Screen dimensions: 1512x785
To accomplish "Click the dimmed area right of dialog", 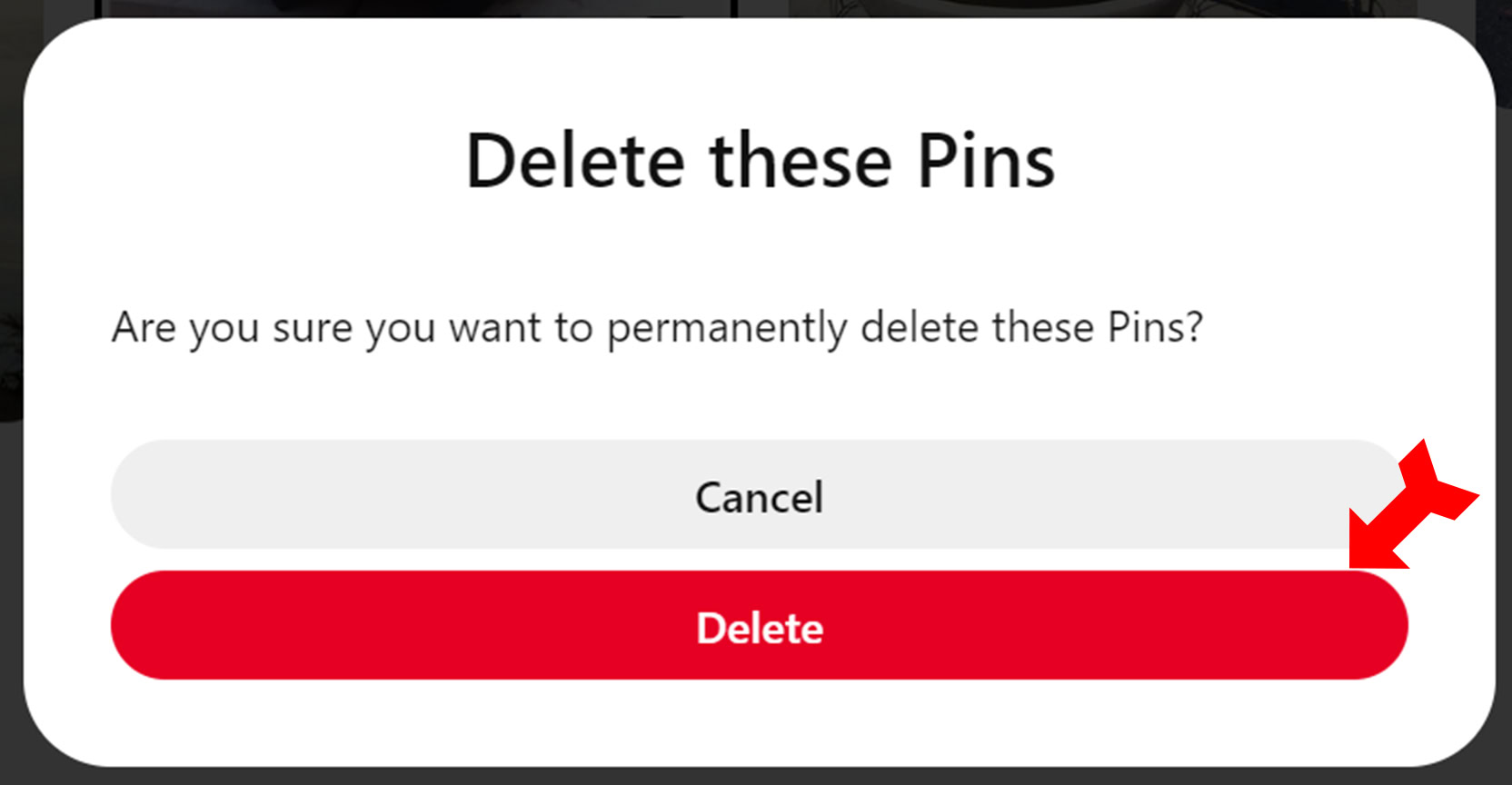I will click(1504, 454).
